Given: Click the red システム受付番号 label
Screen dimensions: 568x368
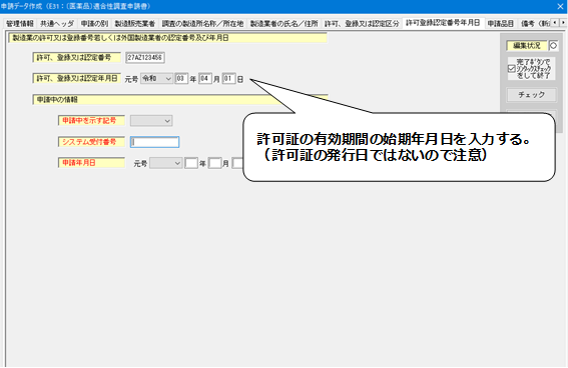Looking at the screenshot, I should pyautogui.click(x=91, y=142).
